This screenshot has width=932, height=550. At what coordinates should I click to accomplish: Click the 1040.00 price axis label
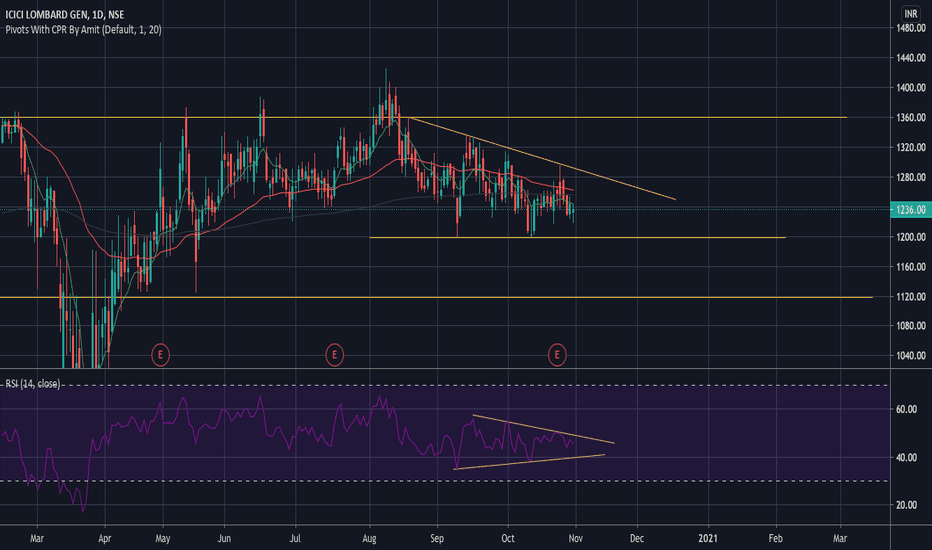[911, 356]
